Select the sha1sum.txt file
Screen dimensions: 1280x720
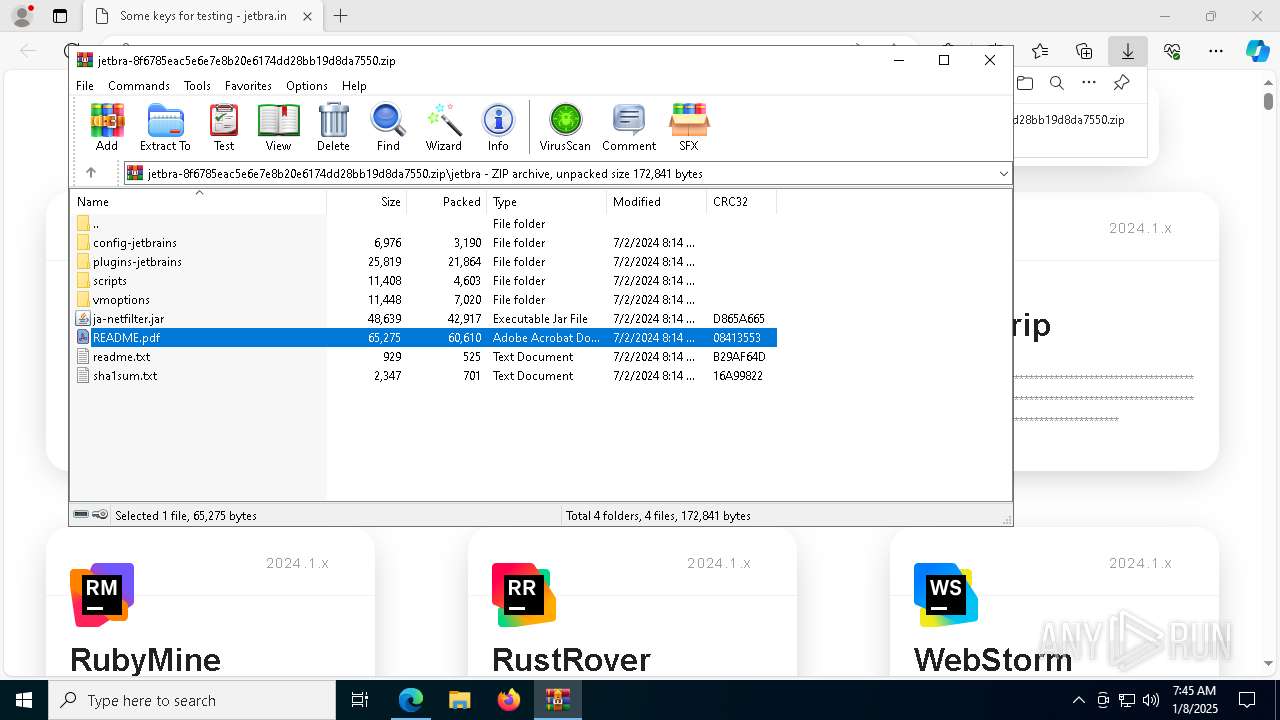point(425,376)
